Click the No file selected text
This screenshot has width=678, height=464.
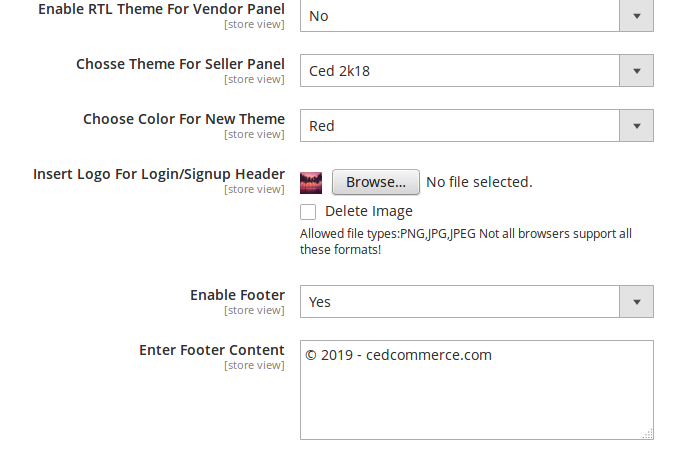479,182
